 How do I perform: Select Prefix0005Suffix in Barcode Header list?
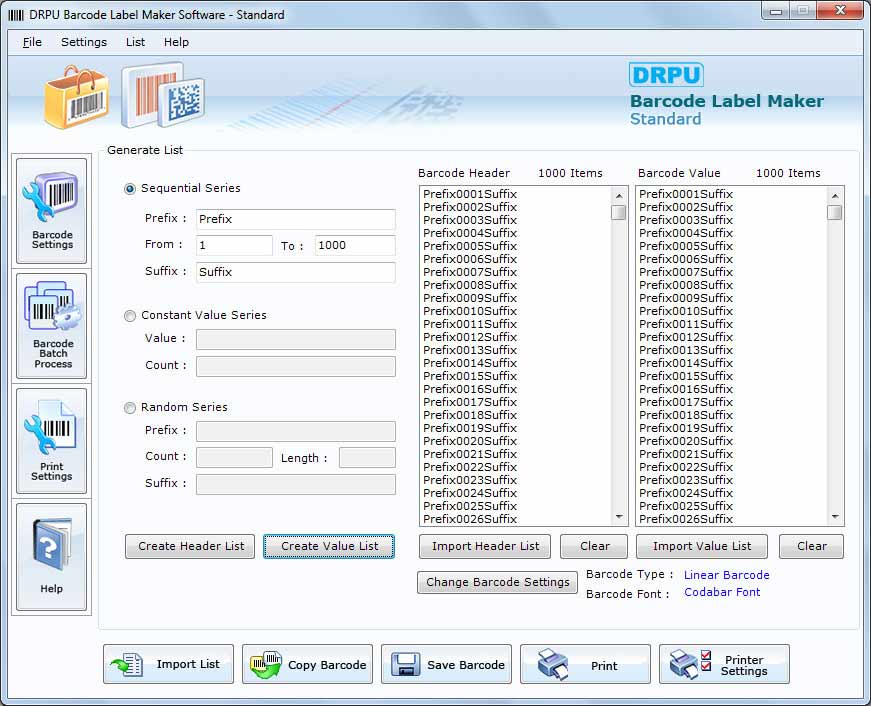[470, 246]
